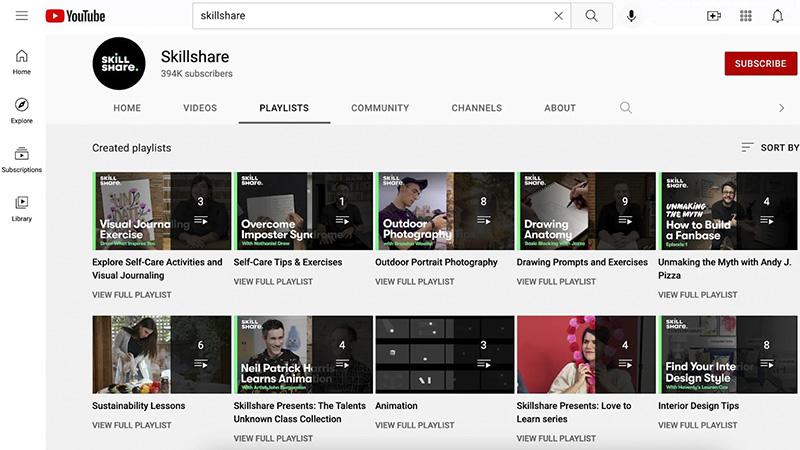Click the Sustainability Lessons title
Viewport: 800px width, 450px height.
(139, 406)
